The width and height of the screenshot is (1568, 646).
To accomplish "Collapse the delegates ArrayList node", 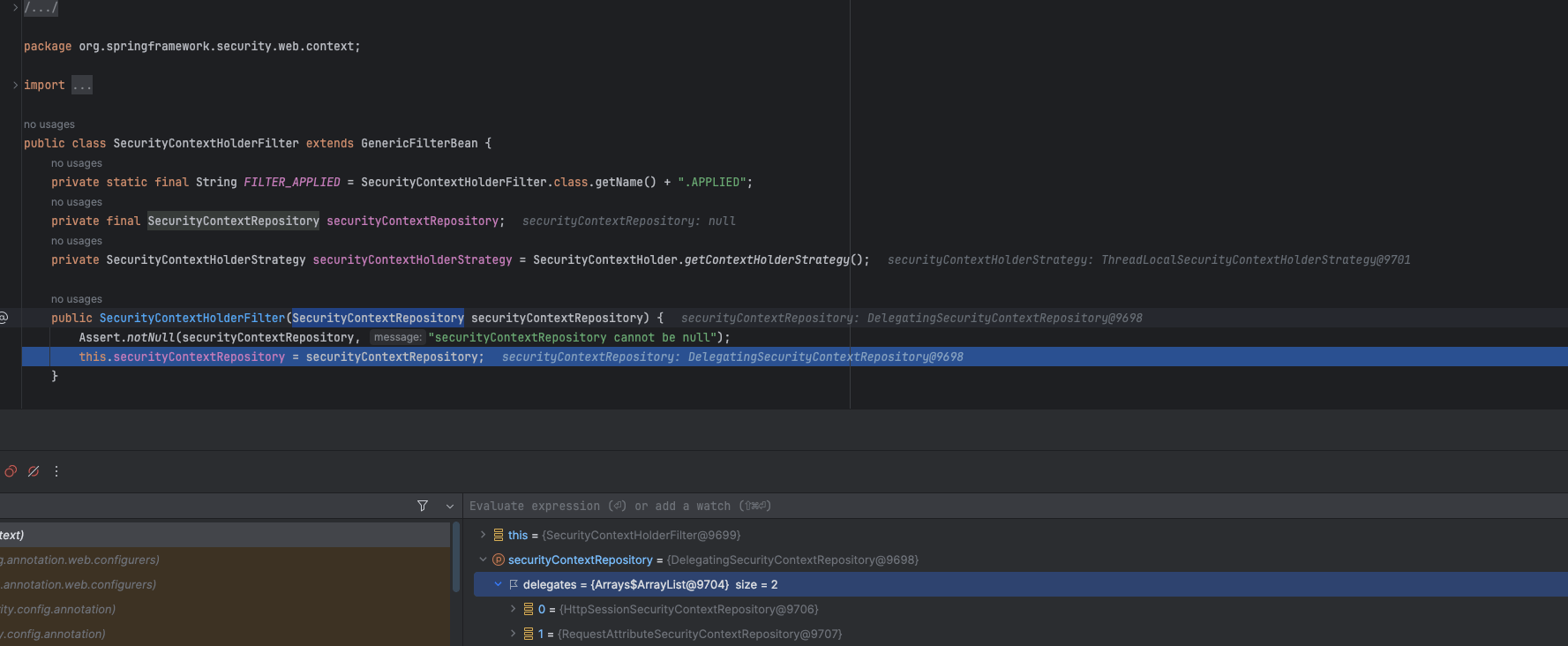I will (498, 584).
